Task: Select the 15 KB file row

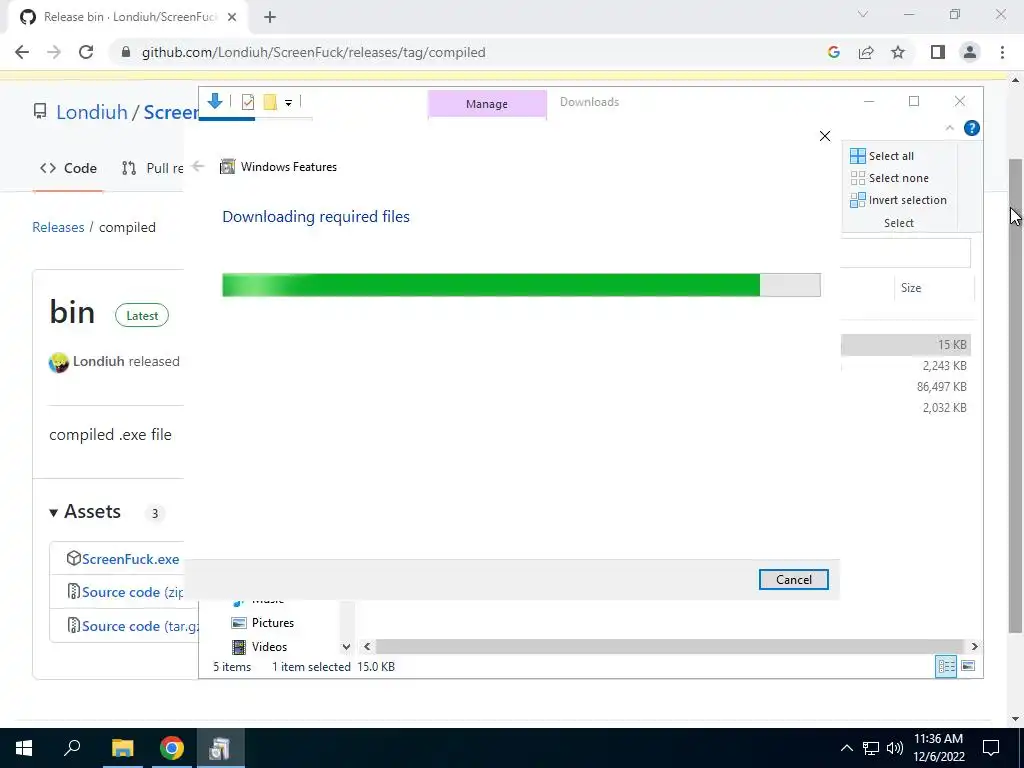Action: [x=905, y=344]
